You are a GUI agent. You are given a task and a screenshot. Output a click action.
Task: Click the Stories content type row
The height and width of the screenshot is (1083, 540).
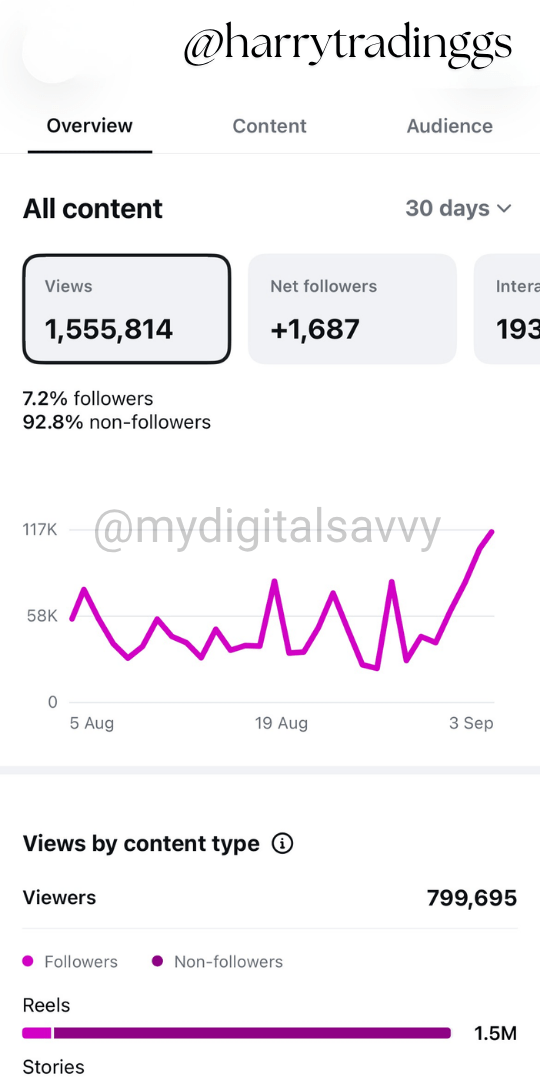coord(54,1067)
